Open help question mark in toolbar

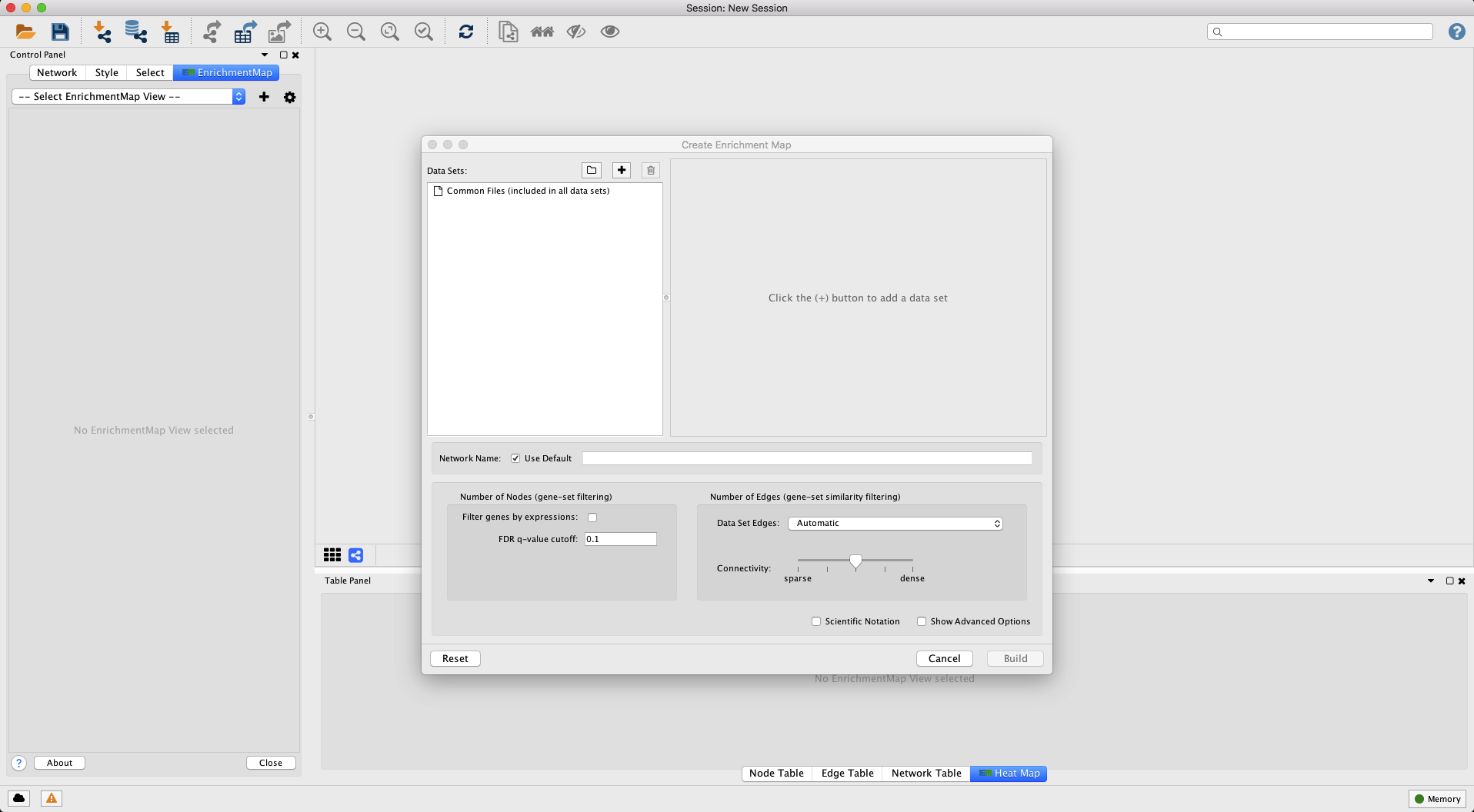click(1457, 32)
